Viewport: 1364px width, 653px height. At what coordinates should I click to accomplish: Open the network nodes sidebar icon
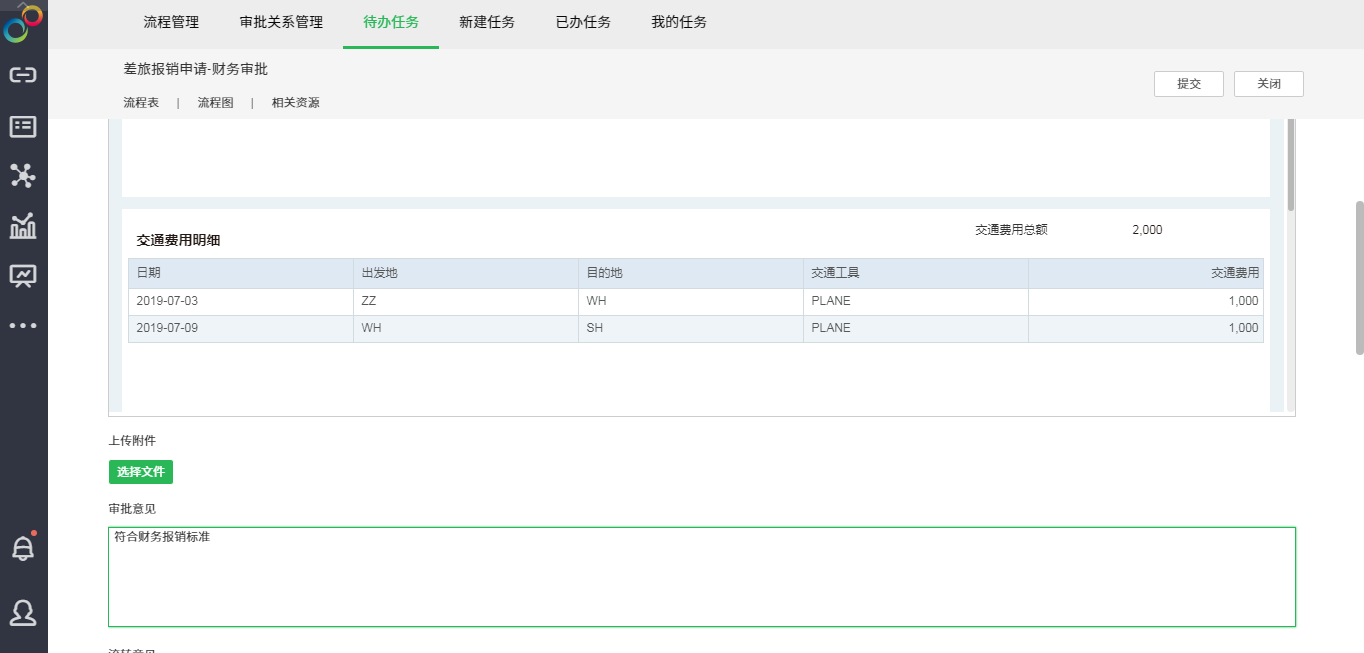coord(23,176)
